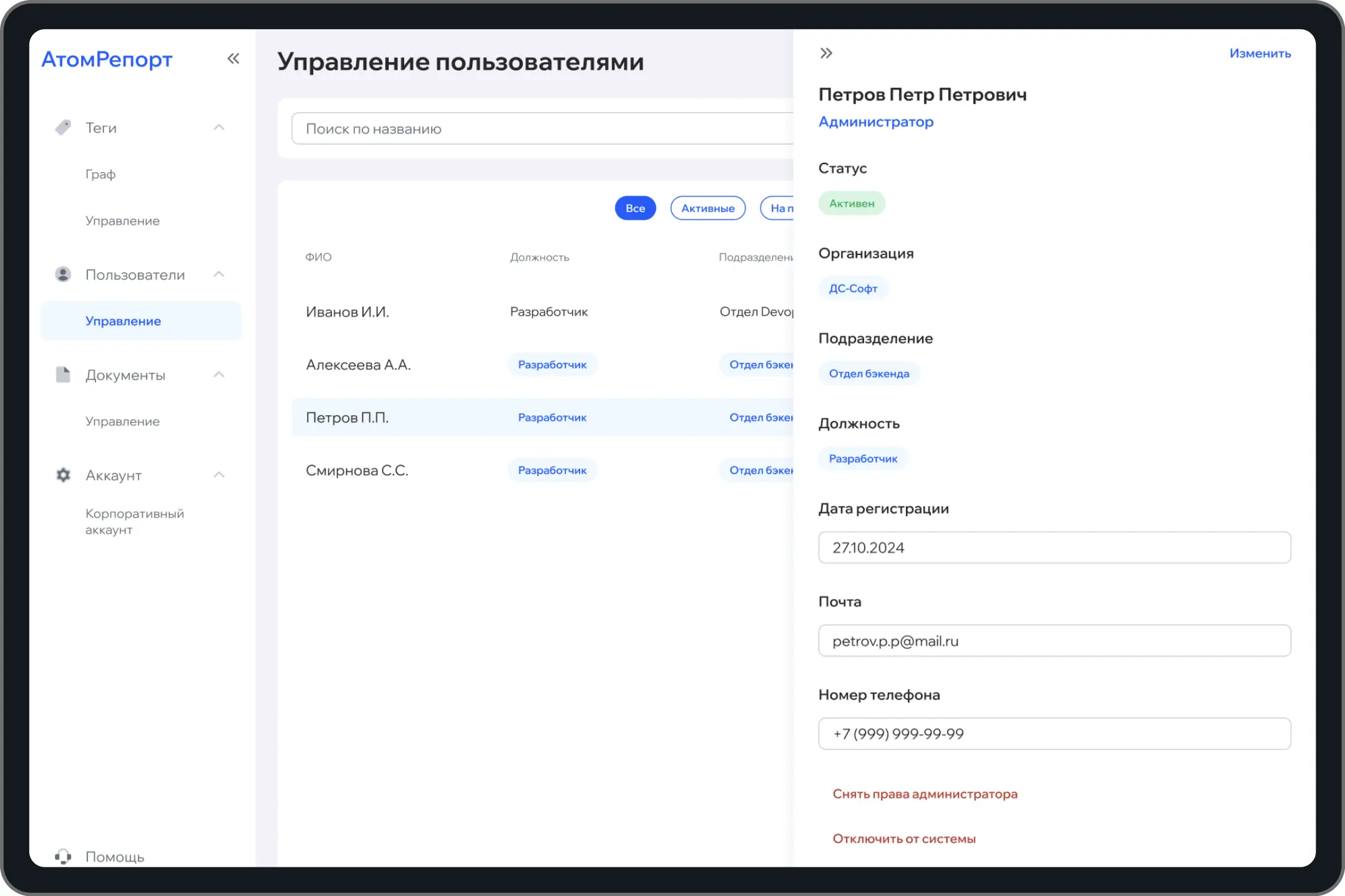Collapse the Документы section chevron
1345x896 pixels.
pos(219,375)
